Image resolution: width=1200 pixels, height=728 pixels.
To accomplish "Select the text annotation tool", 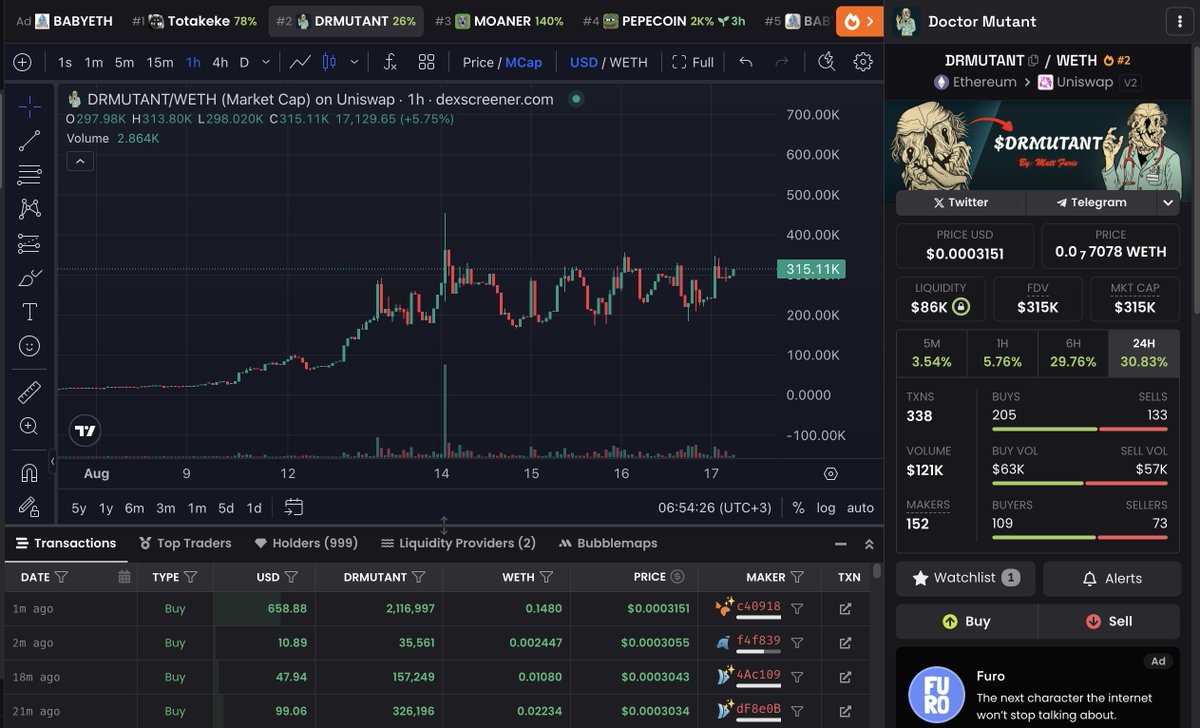I will click(29, 311).
